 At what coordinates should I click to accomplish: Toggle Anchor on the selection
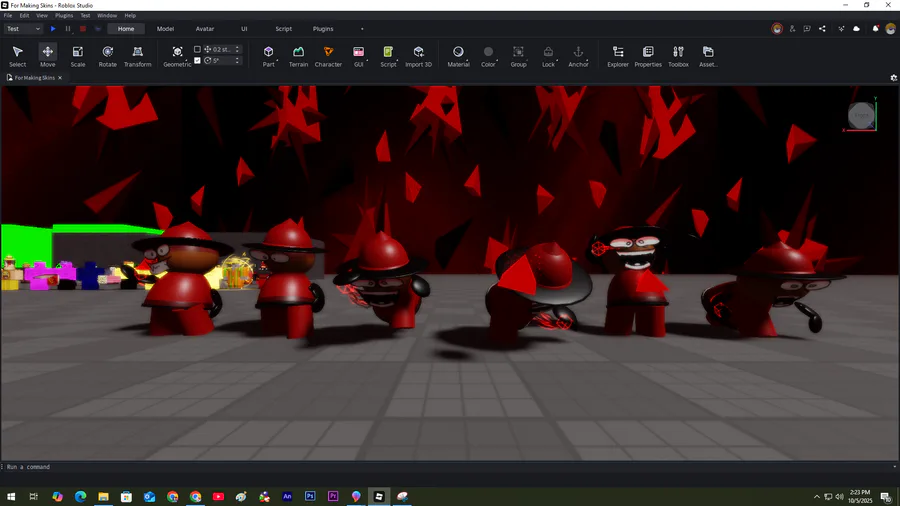click(x=578, y=56)
